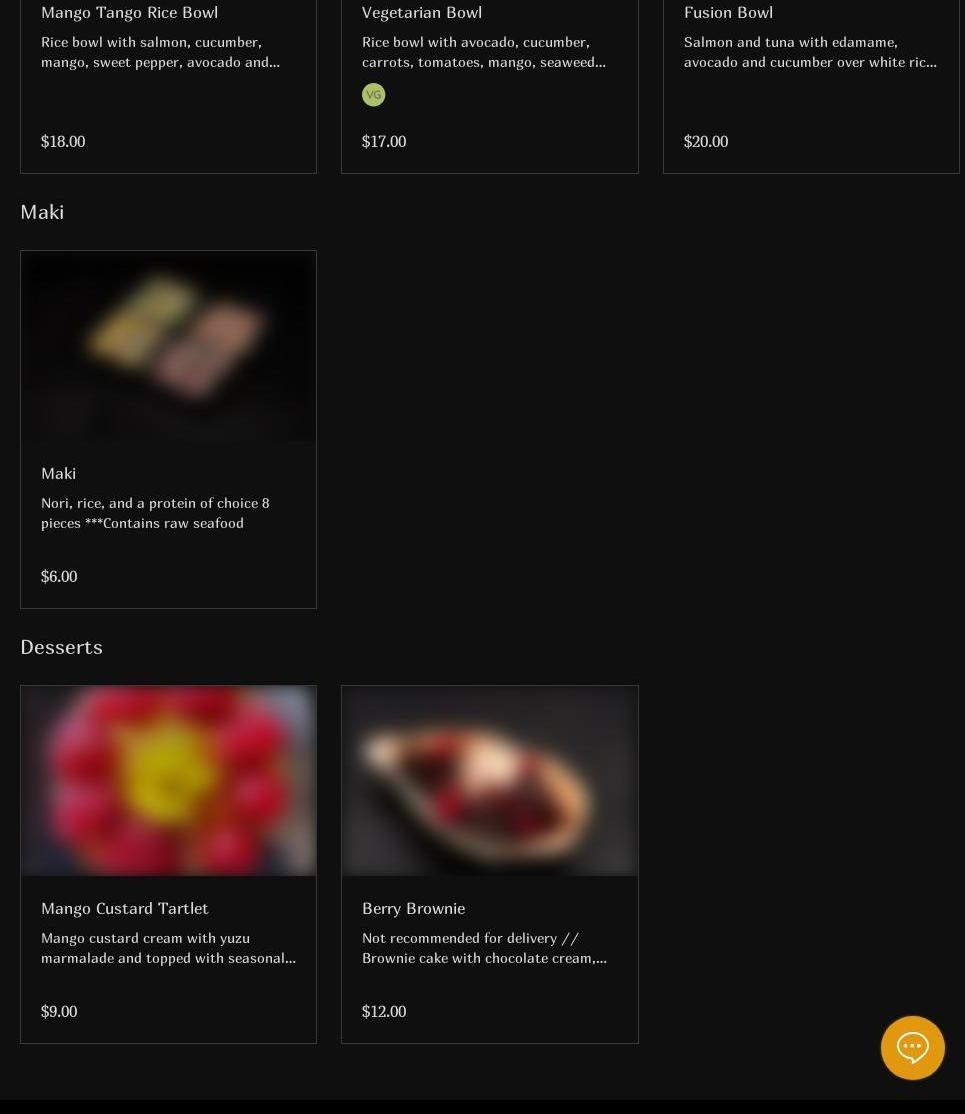
Task: Click the $18.00 Mango Tango price
Action: click(x=63, y=141)
